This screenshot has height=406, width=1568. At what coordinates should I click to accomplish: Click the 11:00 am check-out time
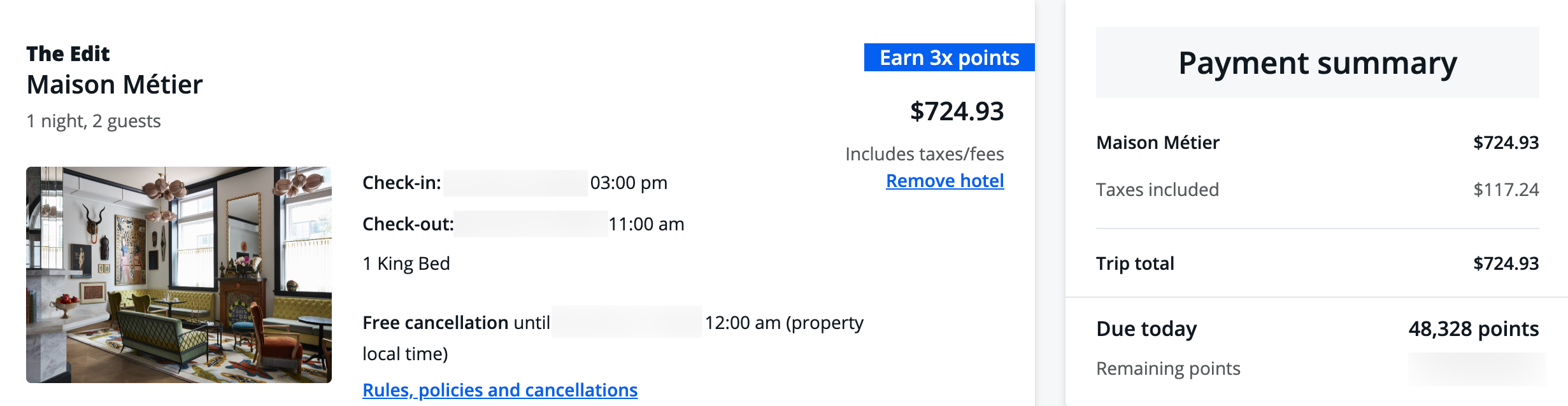click(646, 224)
